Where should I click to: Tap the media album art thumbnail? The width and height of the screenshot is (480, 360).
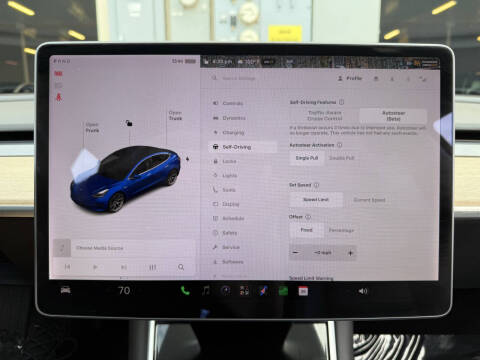pyautogui.click(x=62, y=248)
